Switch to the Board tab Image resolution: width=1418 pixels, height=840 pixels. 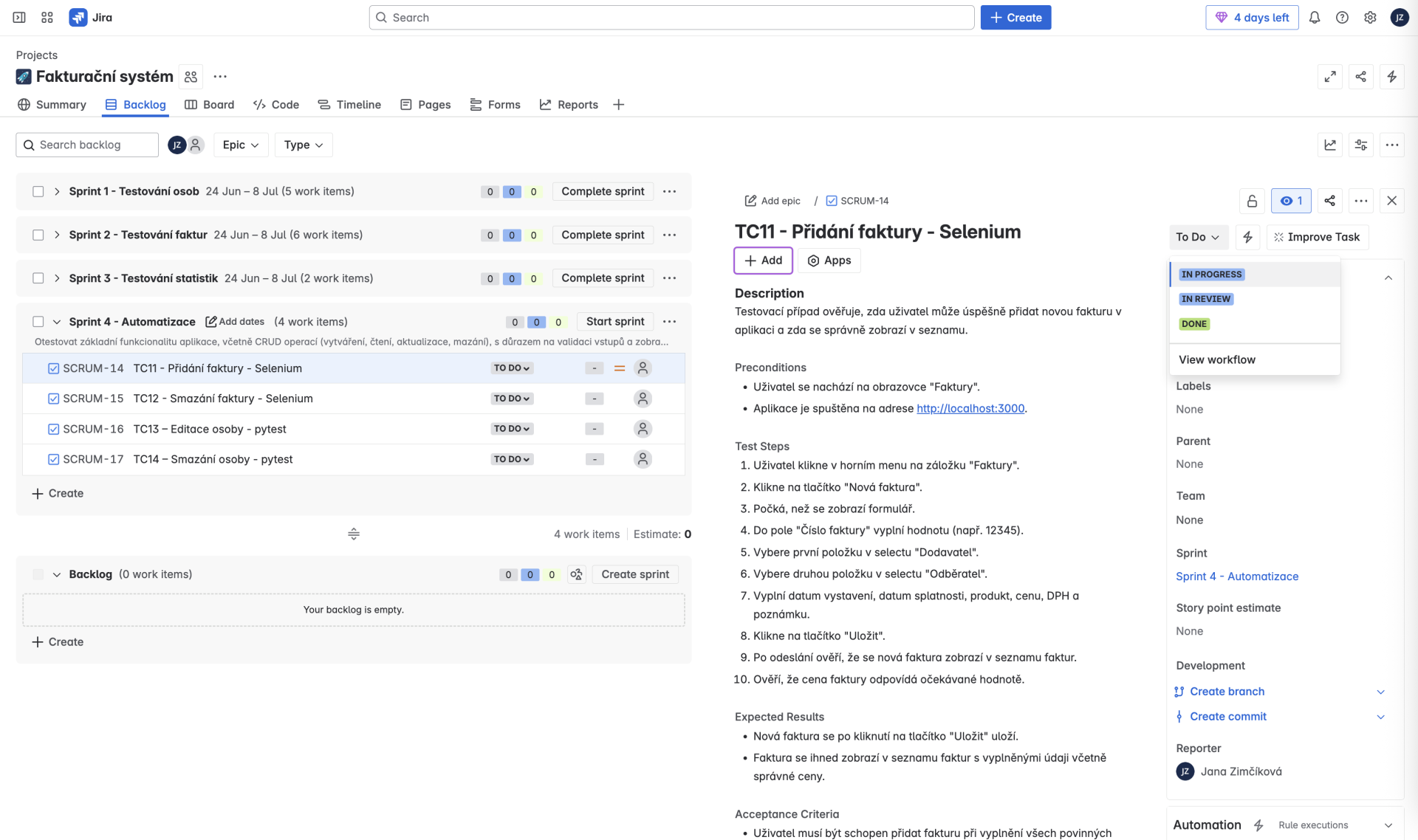tap(209, 105)
